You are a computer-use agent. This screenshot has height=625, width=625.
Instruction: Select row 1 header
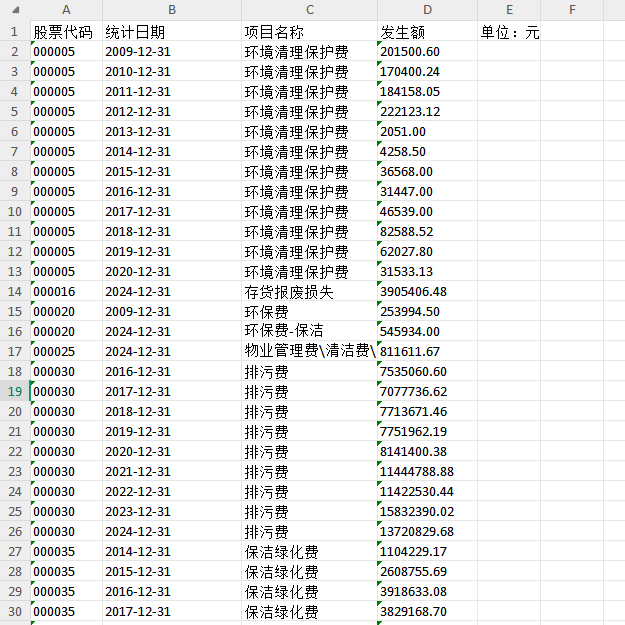(x=15, y=31)
